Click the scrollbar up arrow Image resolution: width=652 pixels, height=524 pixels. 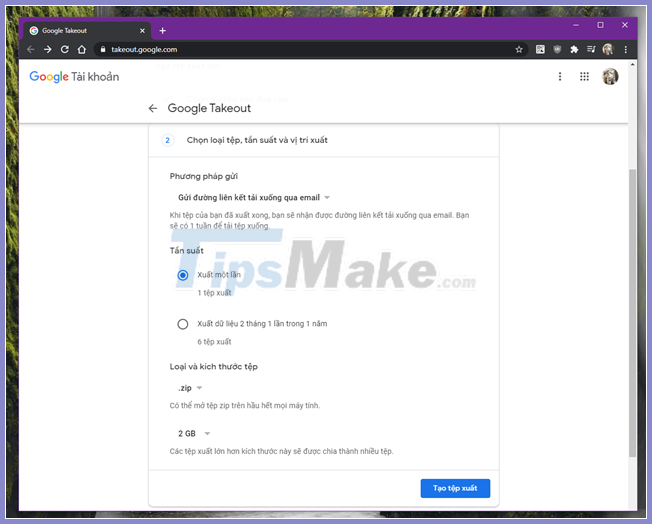tap(632, 65)
